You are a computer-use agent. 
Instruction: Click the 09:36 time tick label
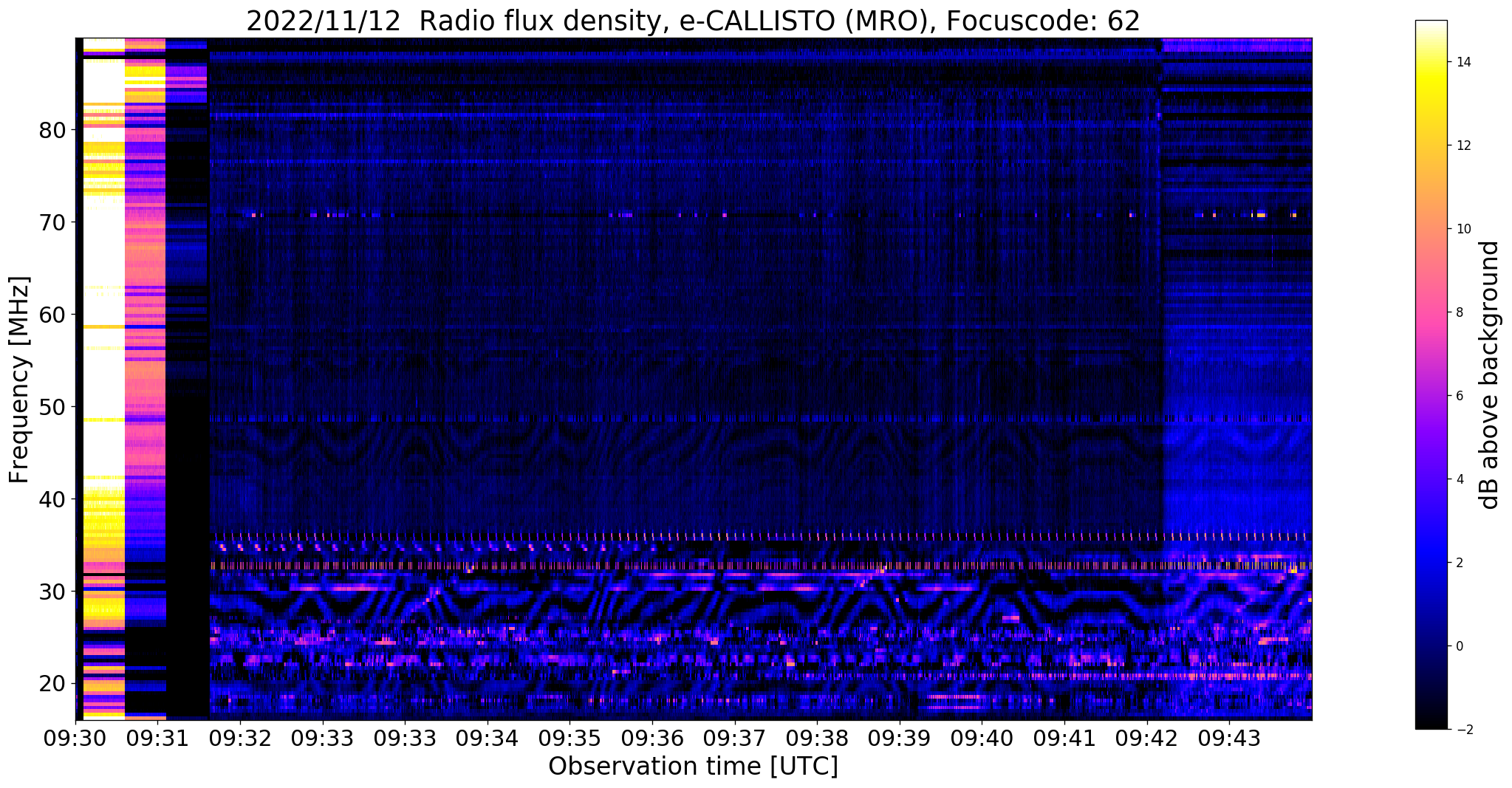[x=651, y=737]
